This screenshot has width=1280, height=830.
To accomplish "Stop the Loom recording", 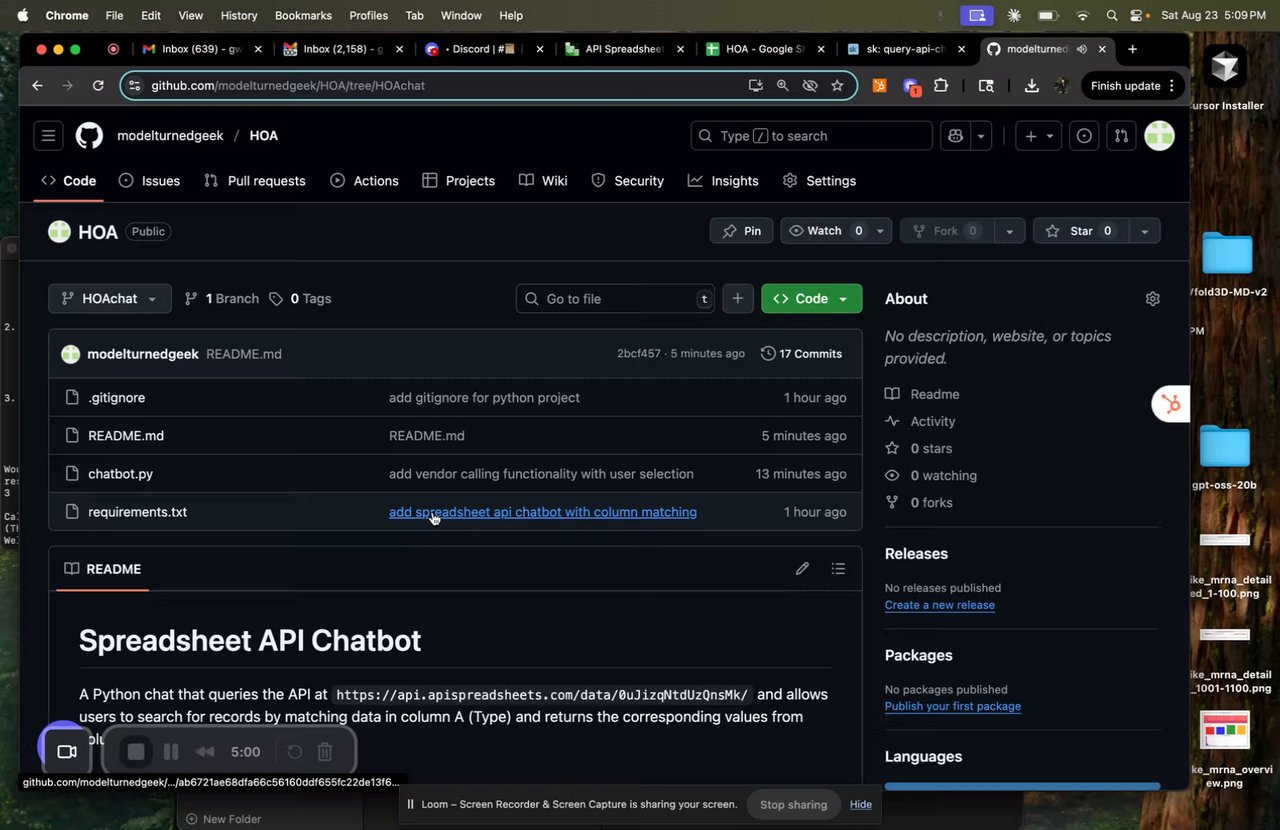I will click(x=137, y=752).
